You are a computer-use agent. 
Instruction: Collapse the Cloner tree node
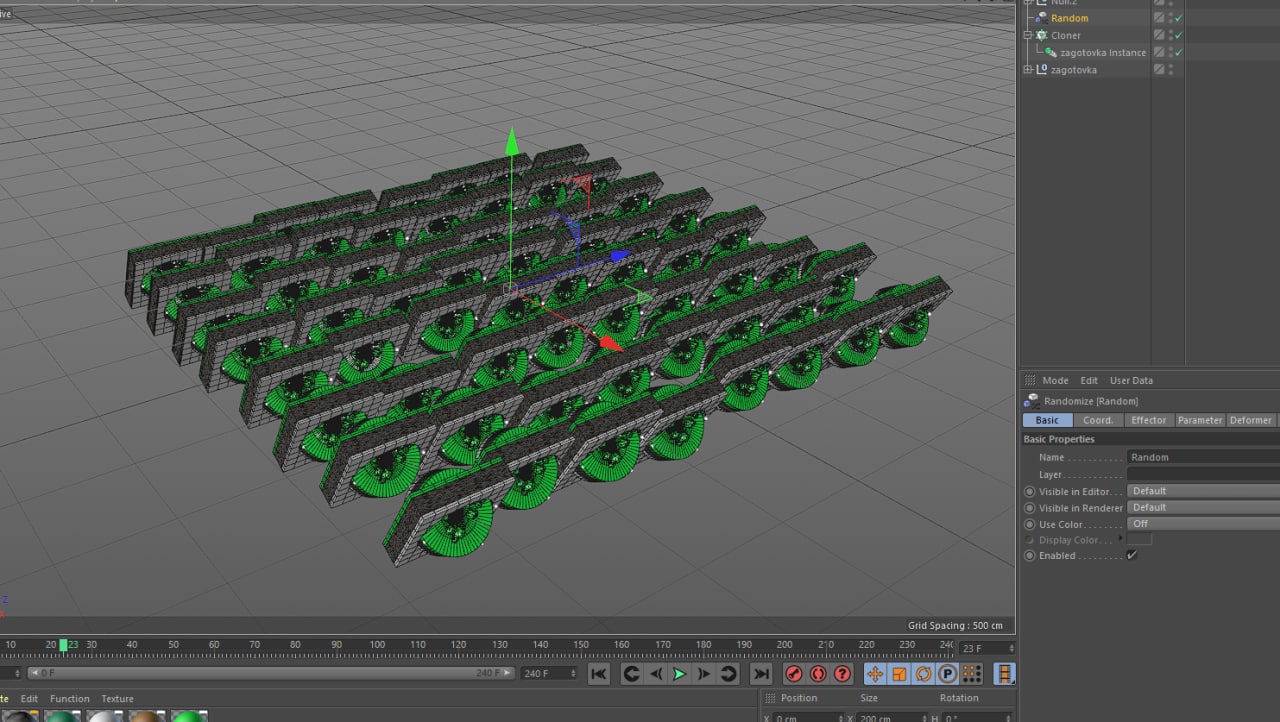point(1028,35)
